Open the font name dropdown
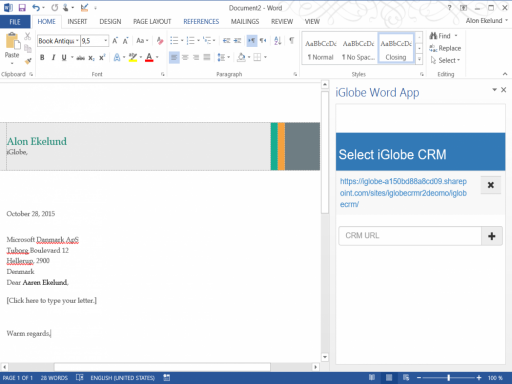This screenshot has width=512, height=384. tap(77, 41)
